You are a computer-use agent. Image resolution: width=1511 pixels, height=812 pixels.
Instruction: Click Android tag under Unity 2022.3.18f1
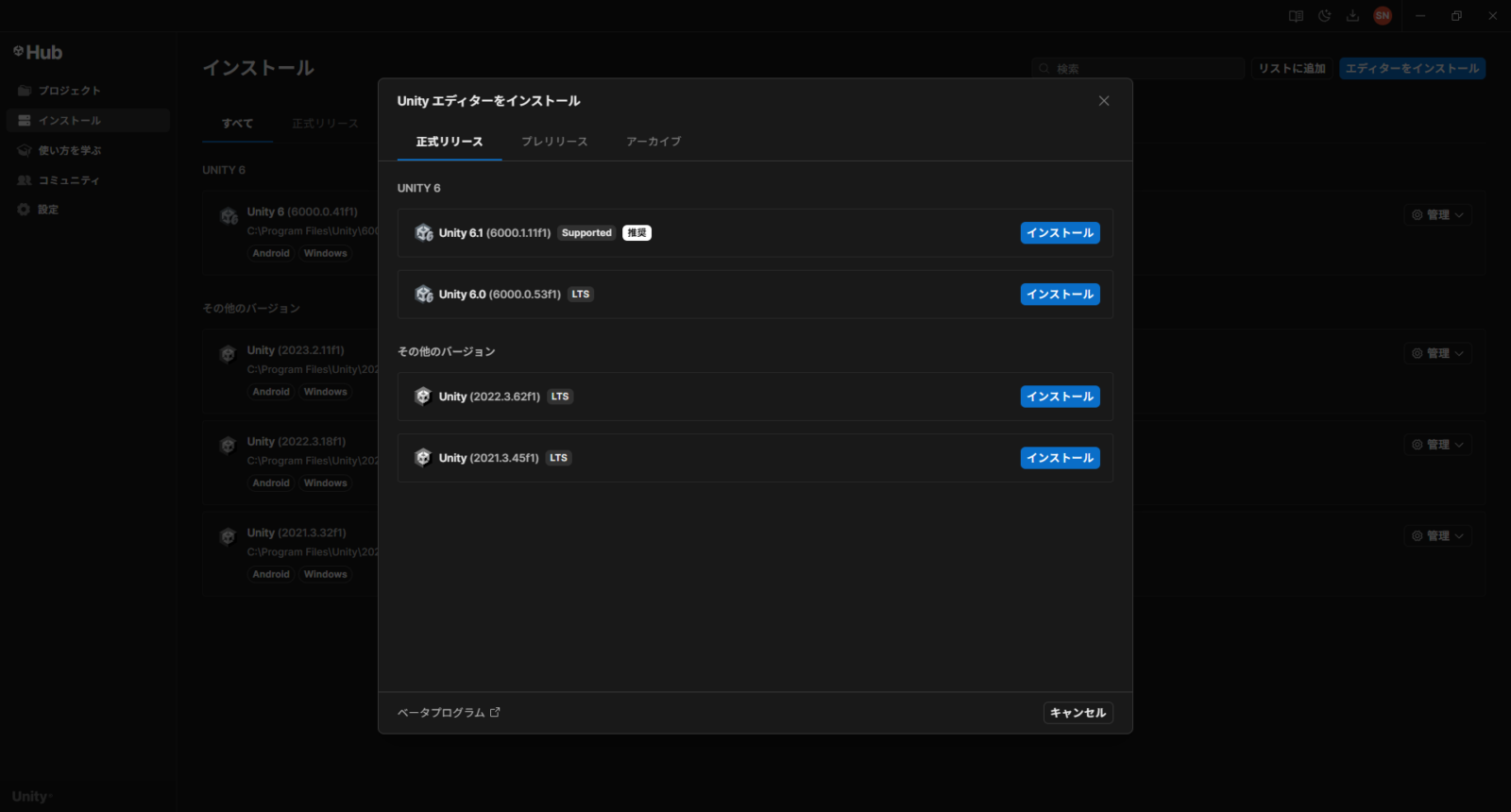click(271, 483)
